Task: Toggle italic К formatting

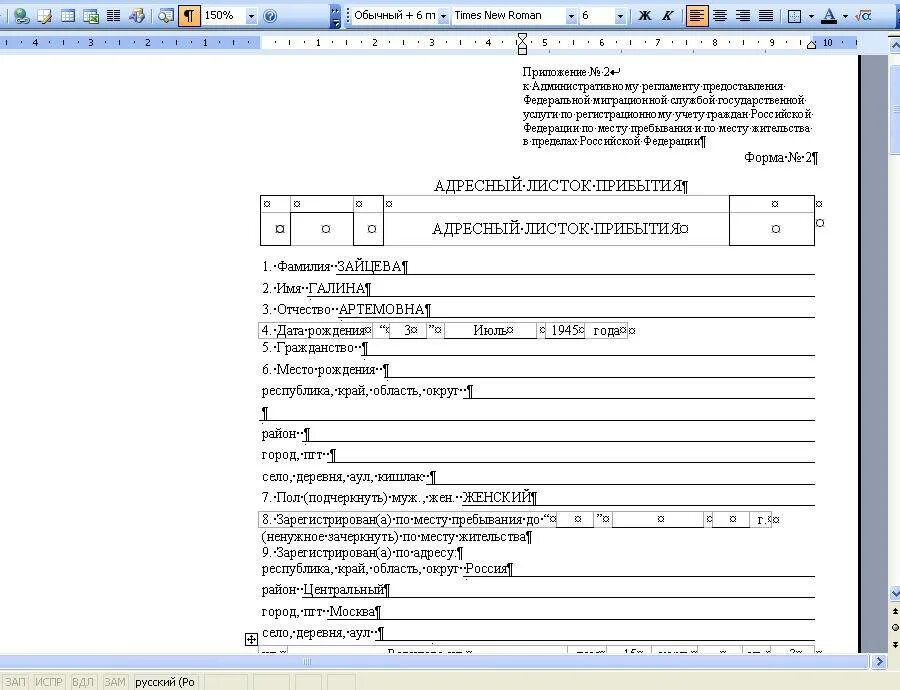Action: (667, 15)
